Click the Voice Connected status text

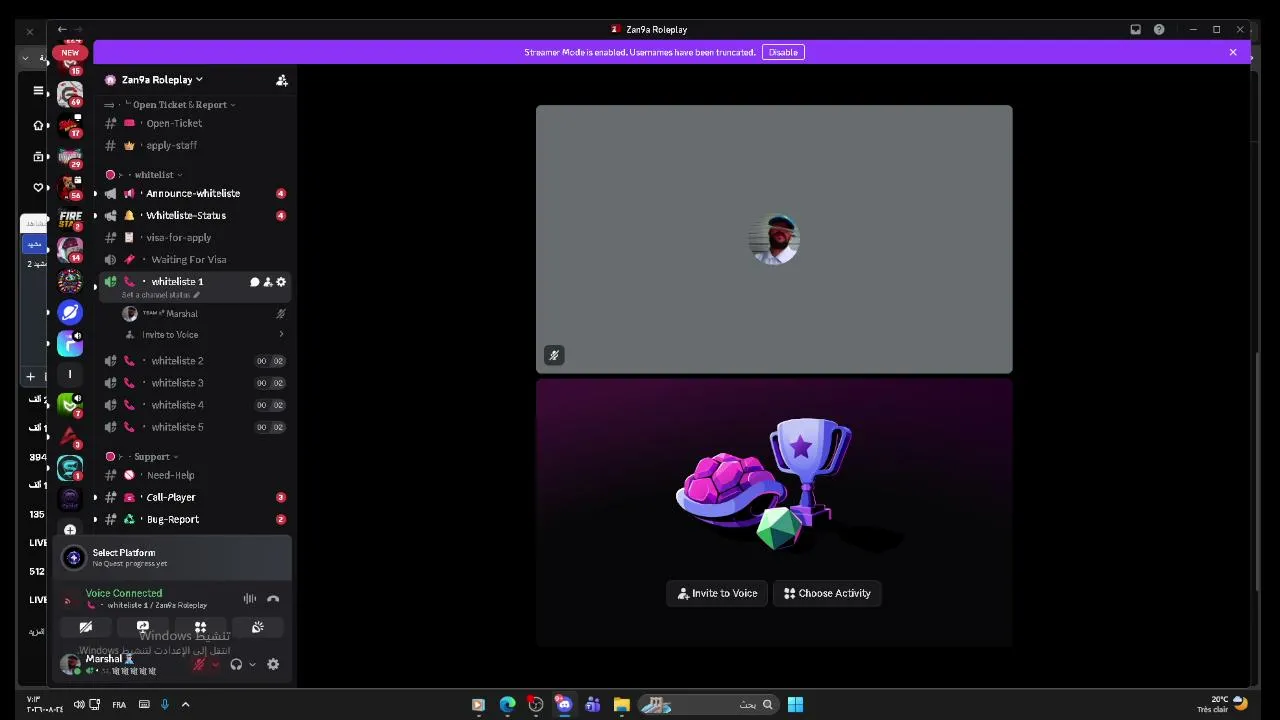point(124,593)
